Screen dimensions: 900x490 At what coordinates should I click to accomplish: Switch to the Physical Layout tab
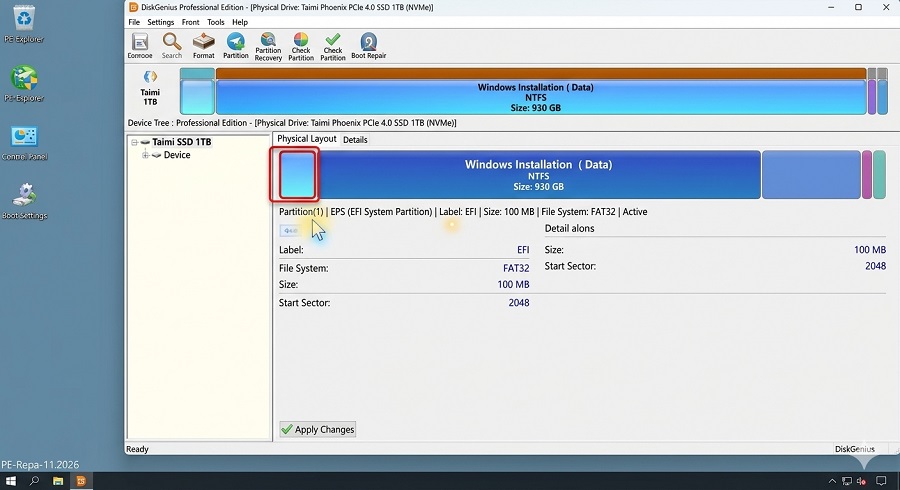click(x=307, y=139)
